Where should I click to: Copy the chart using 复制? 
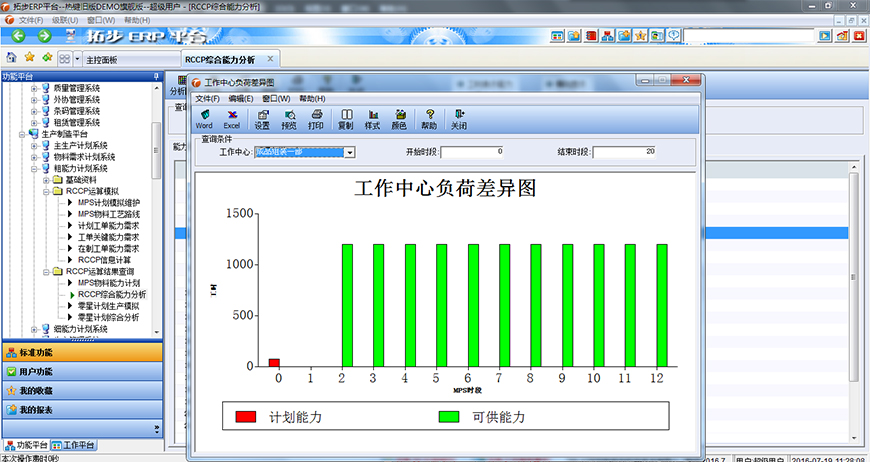(x=345, y=119)
